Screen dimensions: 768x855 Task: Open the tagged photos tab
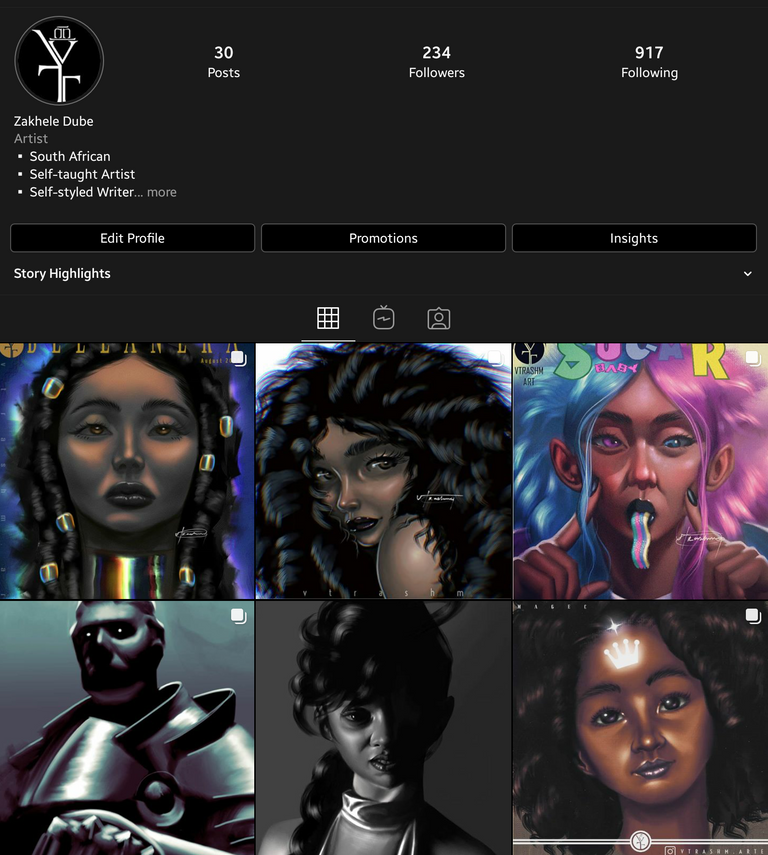[439, 318]
